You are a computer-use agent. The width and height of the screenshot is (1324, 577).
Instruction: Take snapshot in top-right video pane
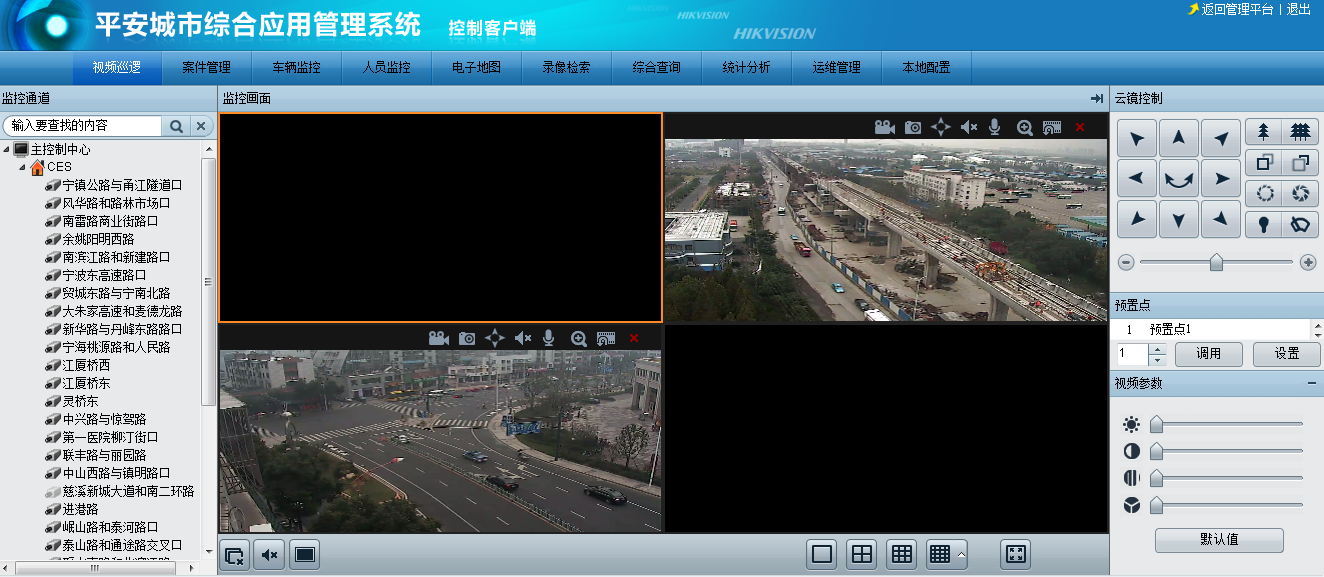click(913, 127)
